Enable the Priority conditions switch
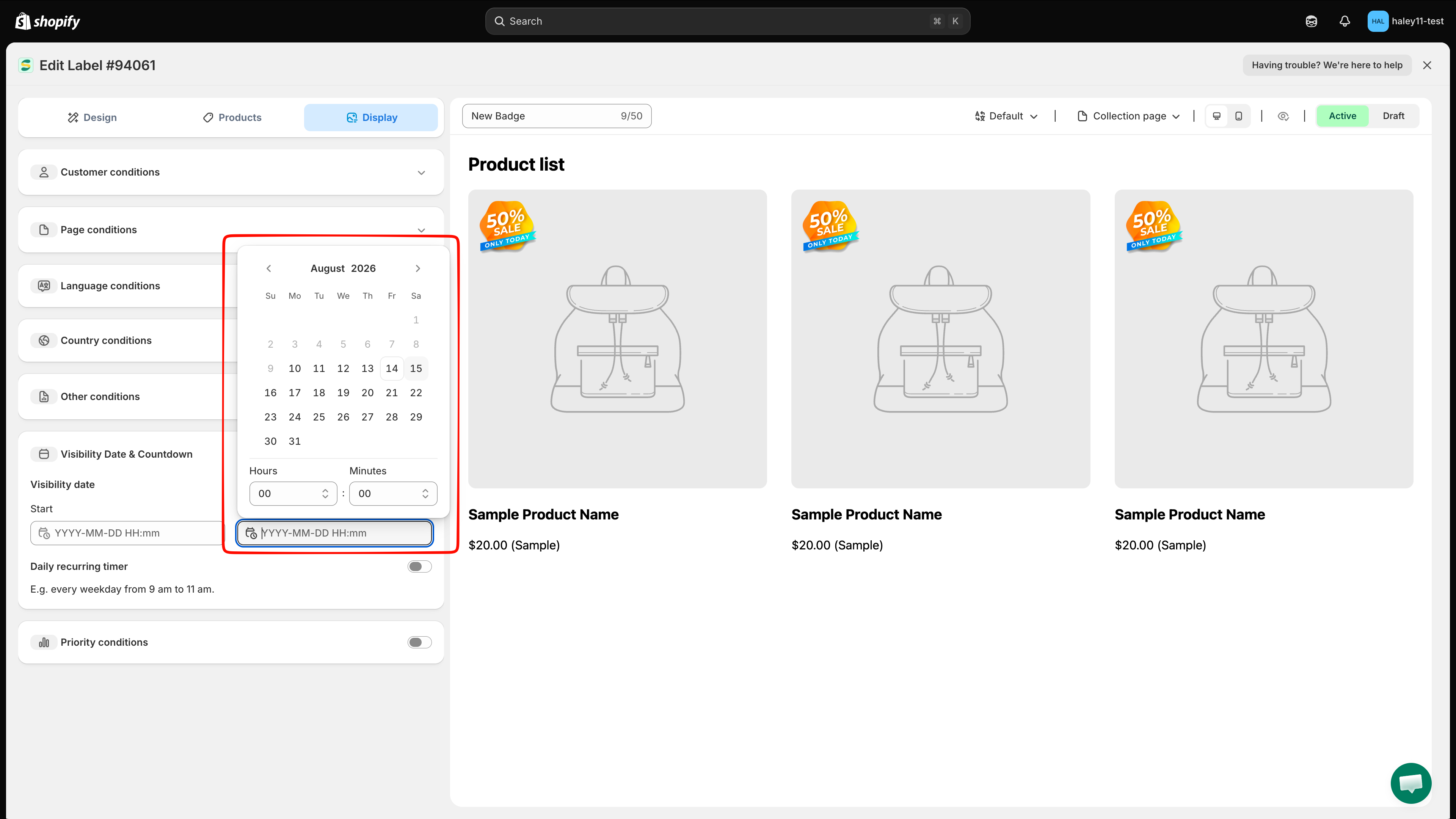The image size is (1456, 819). [419, 642]
